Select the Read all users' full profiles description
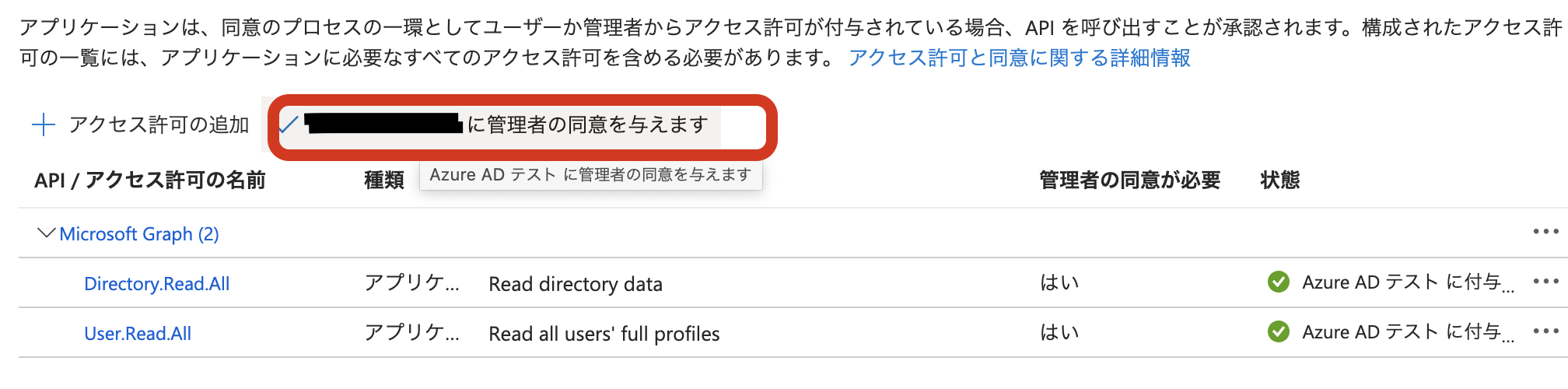1568x389 pixels. tap(604, 334)
